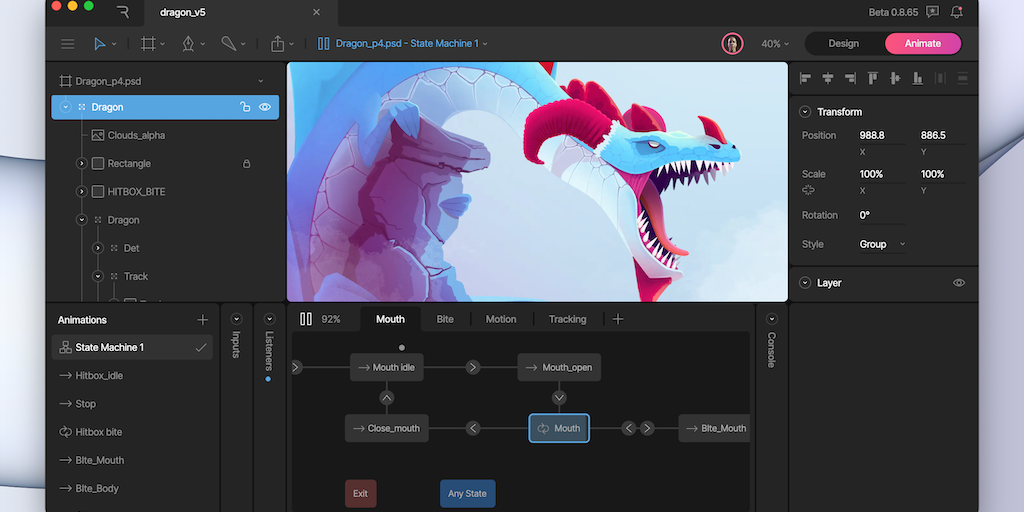
Task: Click the Rotation value field
Action: (x=880, y=215)
